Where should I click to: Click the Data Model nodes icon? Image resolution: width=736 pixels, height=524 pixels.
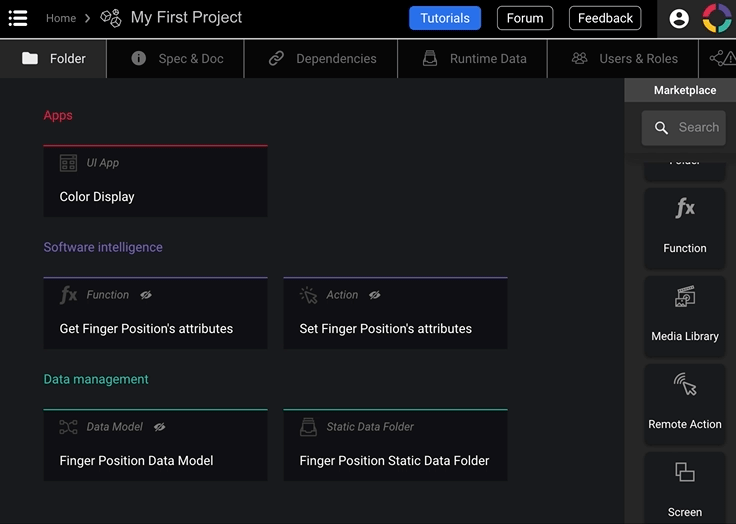(69, 427)
